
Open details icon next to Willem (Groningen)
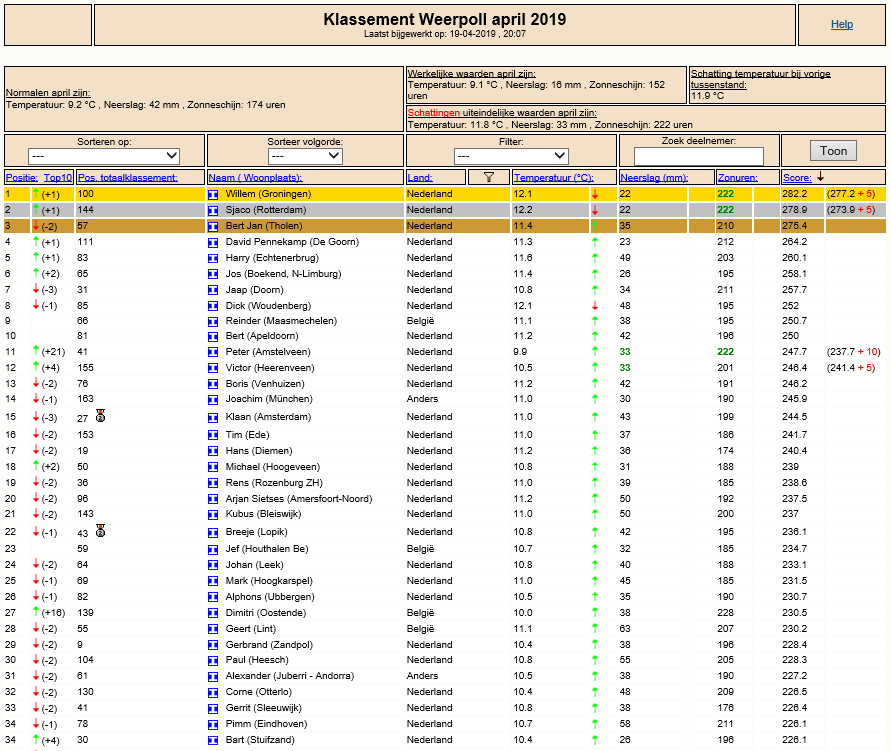click(213, 194)
